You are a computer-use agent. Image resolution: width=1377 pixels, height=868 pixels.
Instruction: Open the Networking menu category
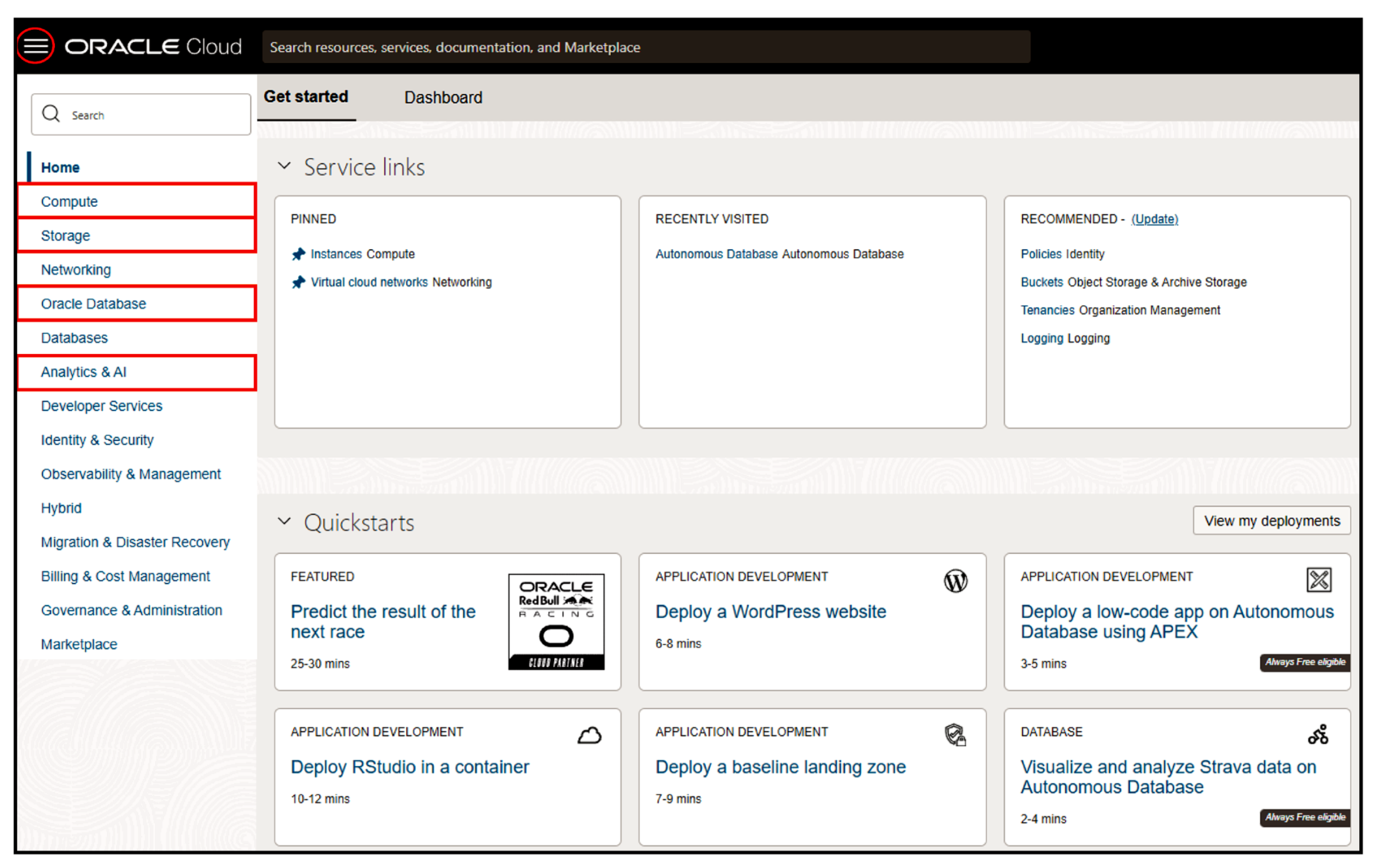click(76, 270)
